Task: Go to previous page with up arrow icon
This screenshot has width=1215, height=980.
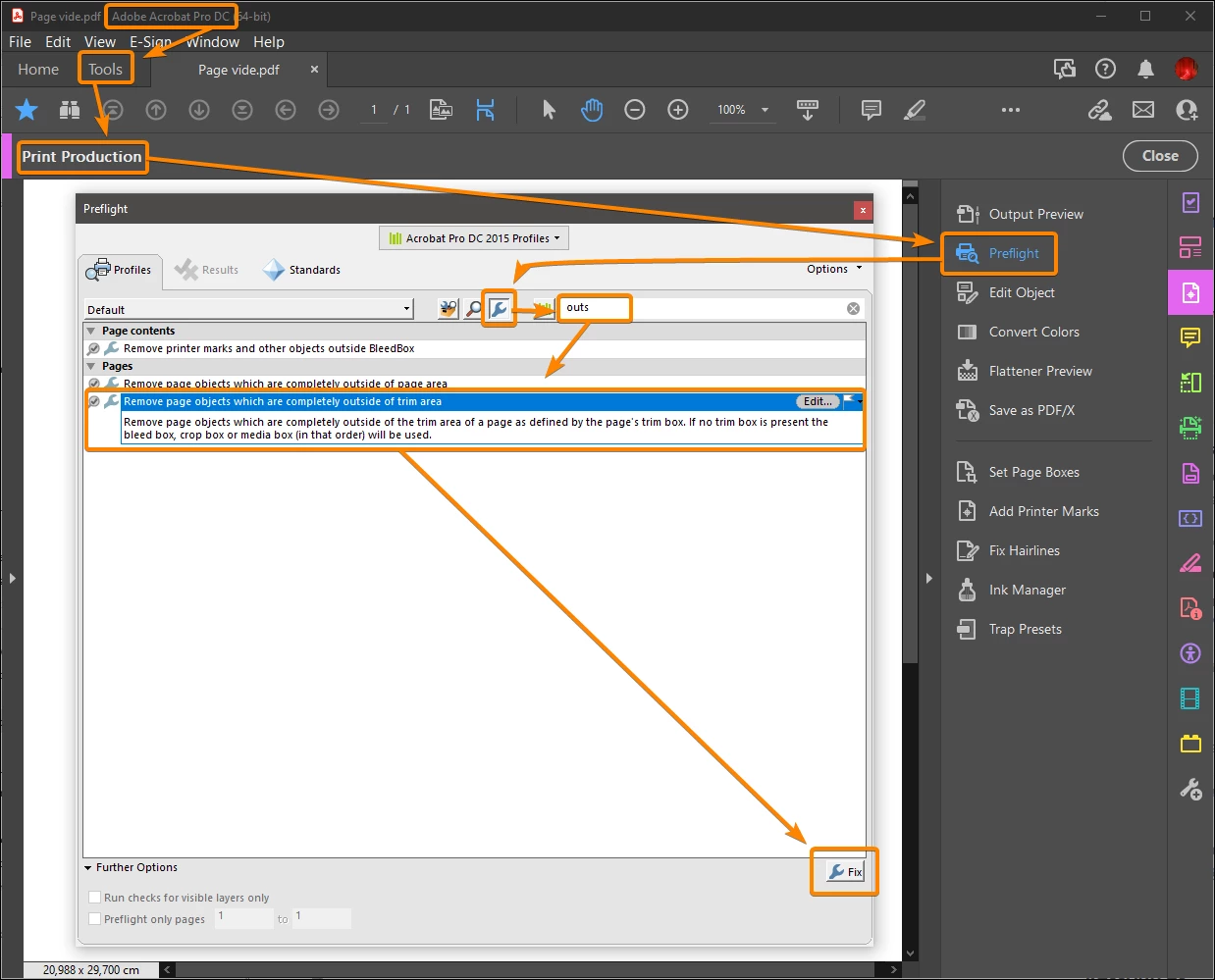Action: [x=156, y=110]
